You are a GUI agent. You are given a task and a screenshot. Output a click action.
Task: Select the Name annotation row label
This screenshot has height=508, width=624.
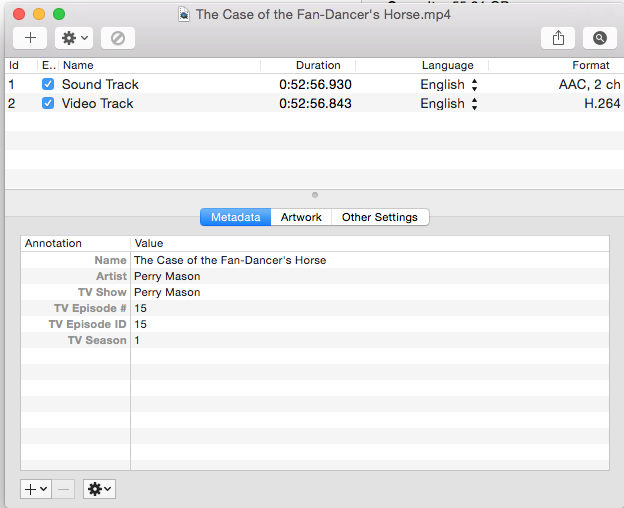(x=110, y=260)
